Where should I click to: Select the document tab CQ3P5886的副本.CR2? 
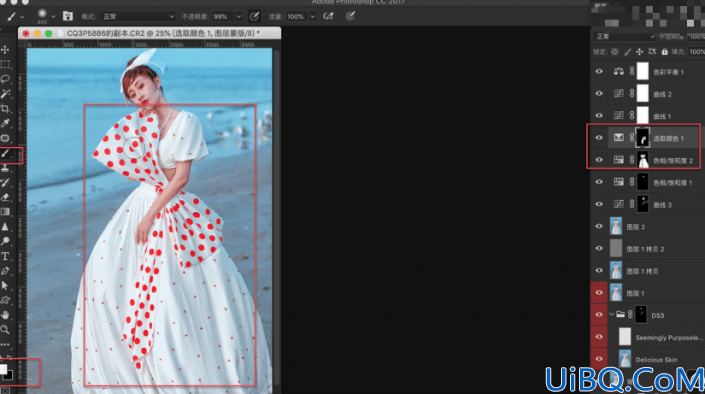pos(149,33)
